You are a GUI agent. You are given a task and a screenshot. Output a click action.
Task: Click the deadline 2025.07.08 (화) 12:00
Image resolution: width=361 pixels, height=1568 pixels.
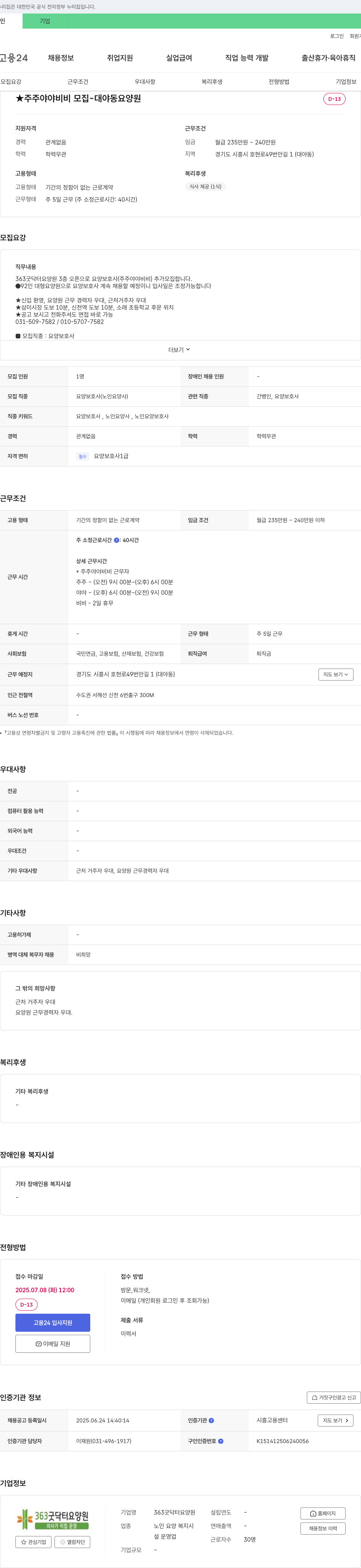point(45,1290)
